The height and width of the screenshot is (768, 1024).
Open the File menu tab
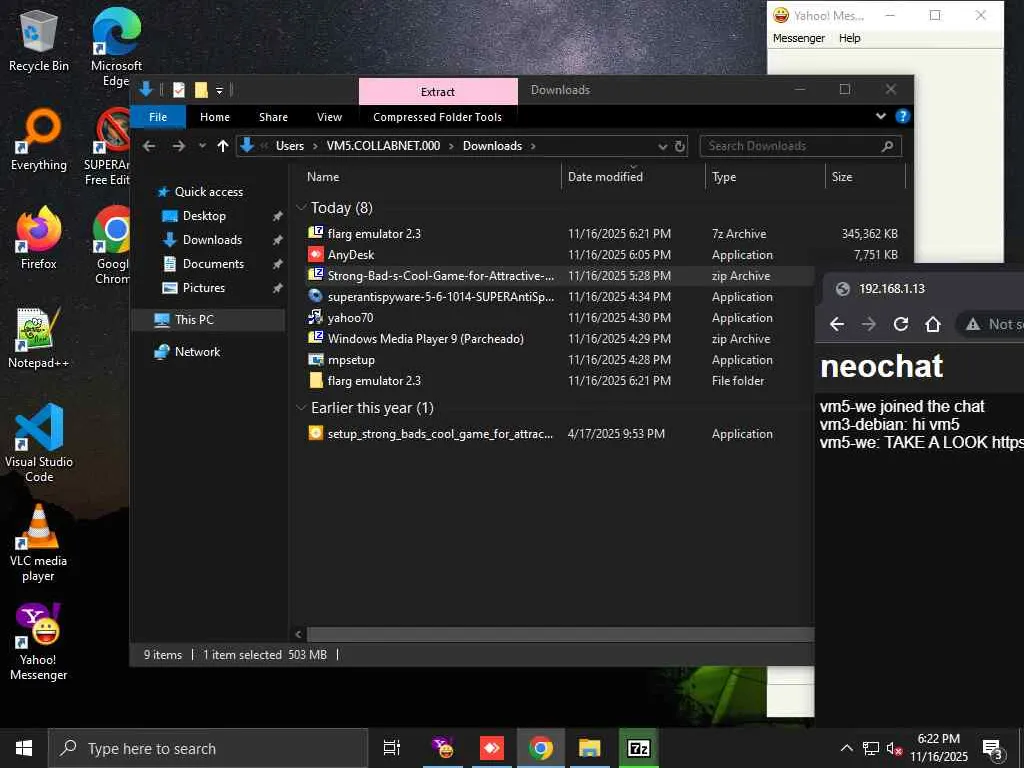point(158,117)
